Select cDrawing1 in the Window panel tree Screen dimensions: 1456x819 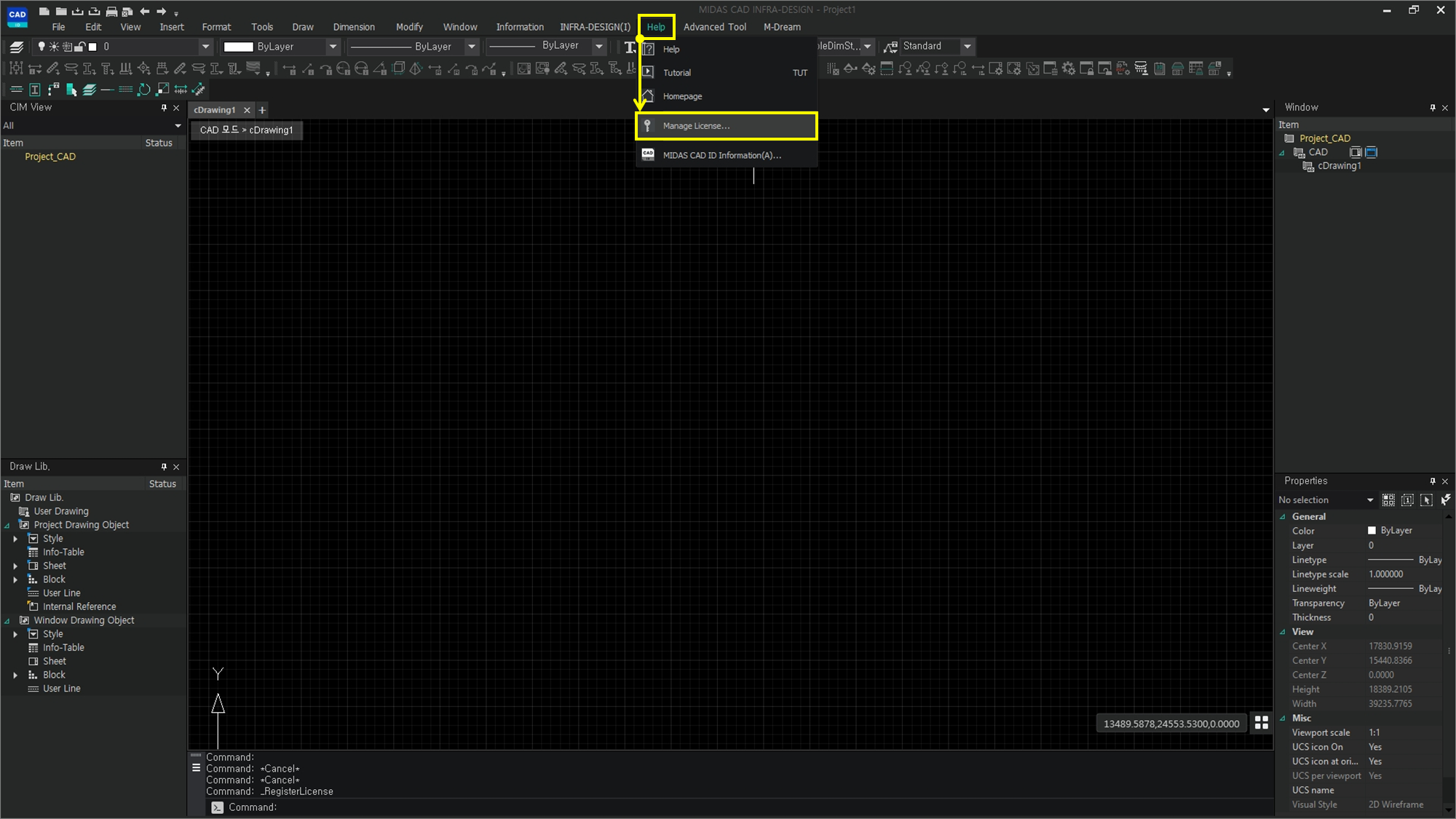(1339, 166)
